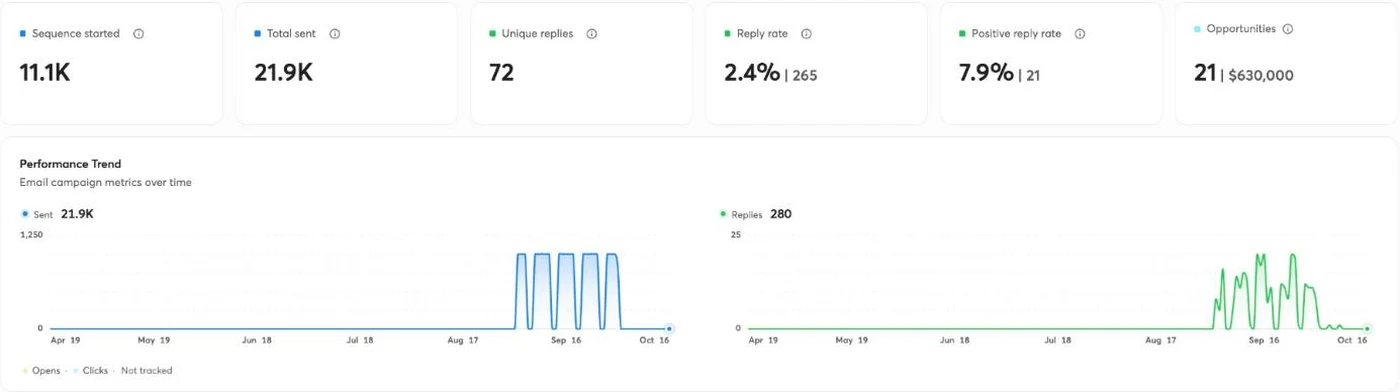Click Jun 18 label on Sent chart
This screenshot has width=1400, height=392.
coord(256,341)
